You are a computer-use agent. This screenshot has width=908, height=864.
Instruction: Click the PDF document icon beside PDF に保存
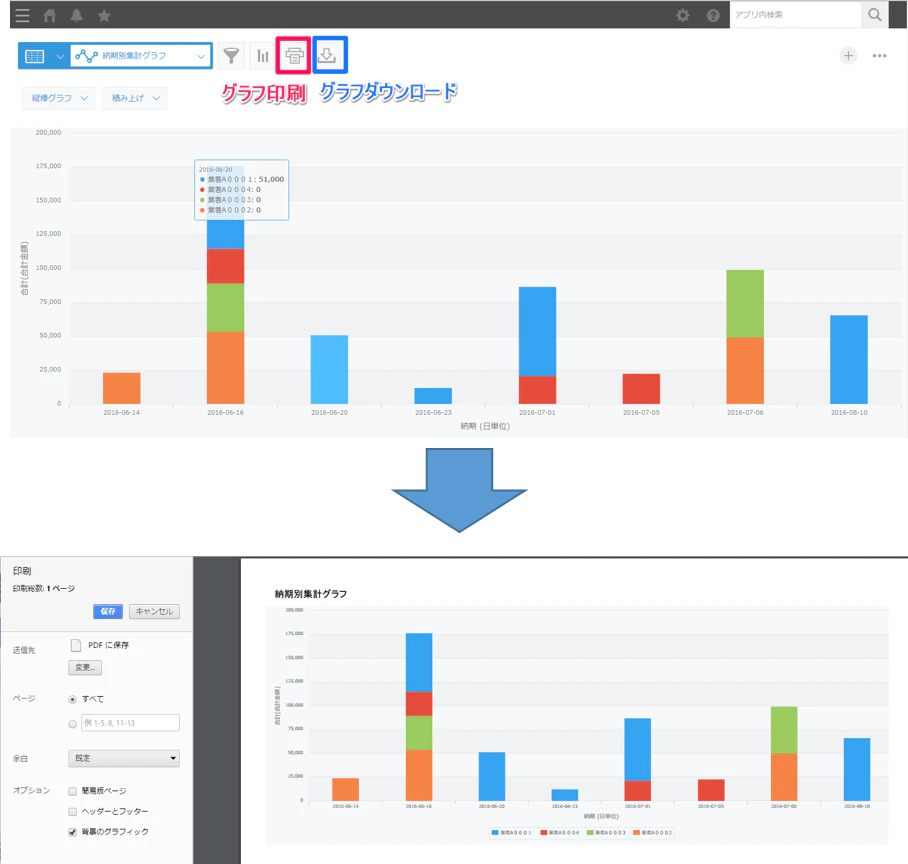click(75, 645)
